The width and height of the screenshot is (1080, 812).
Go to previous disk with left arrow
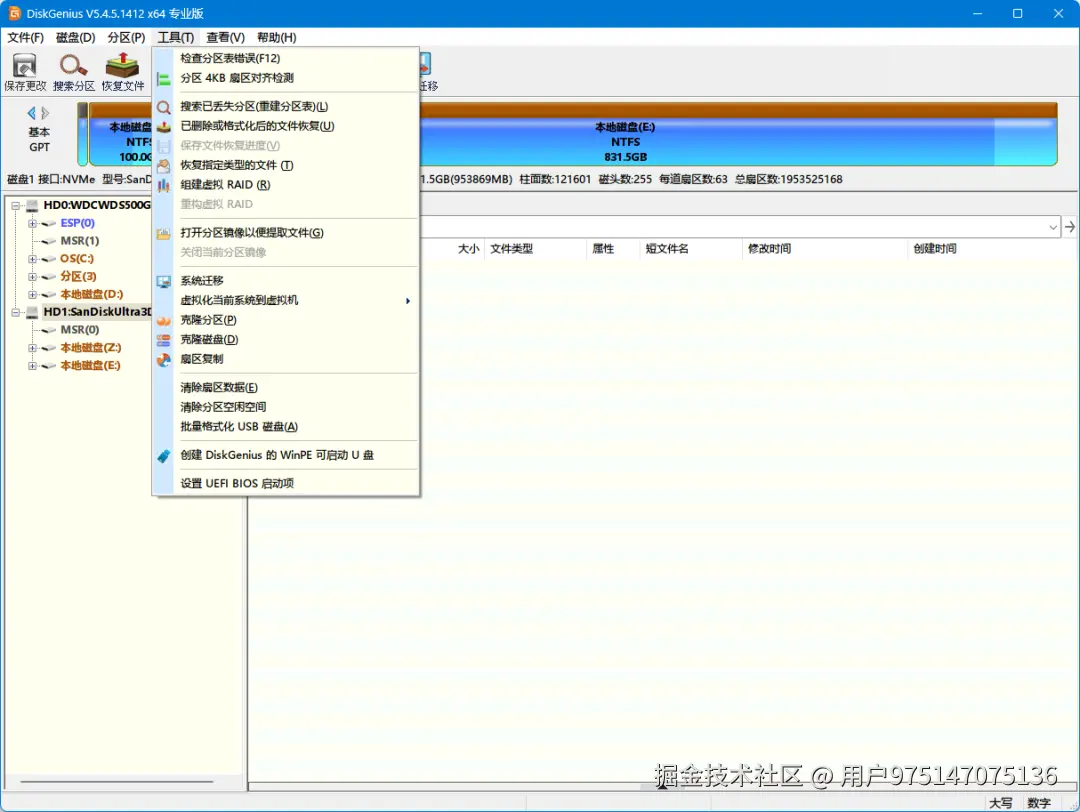[31, 113]
